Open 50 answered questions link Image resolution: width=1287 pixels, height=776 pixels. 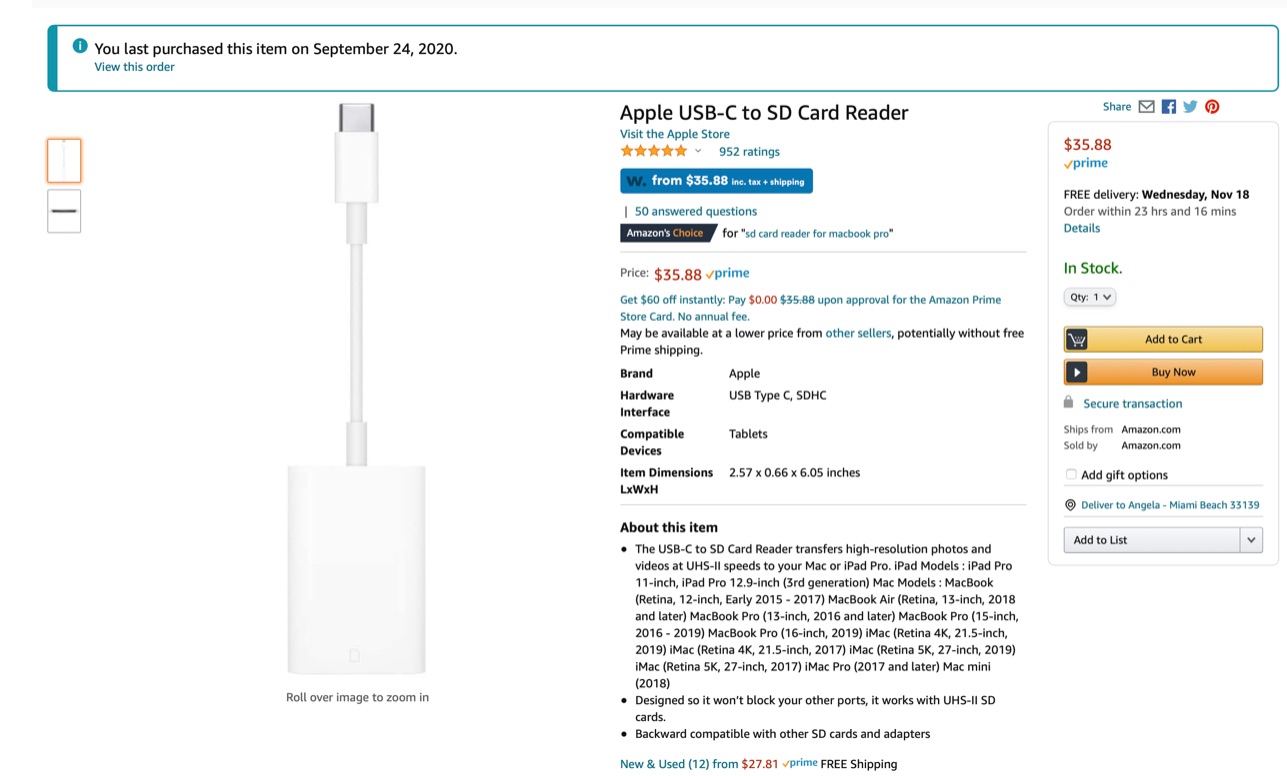point(696,211)
